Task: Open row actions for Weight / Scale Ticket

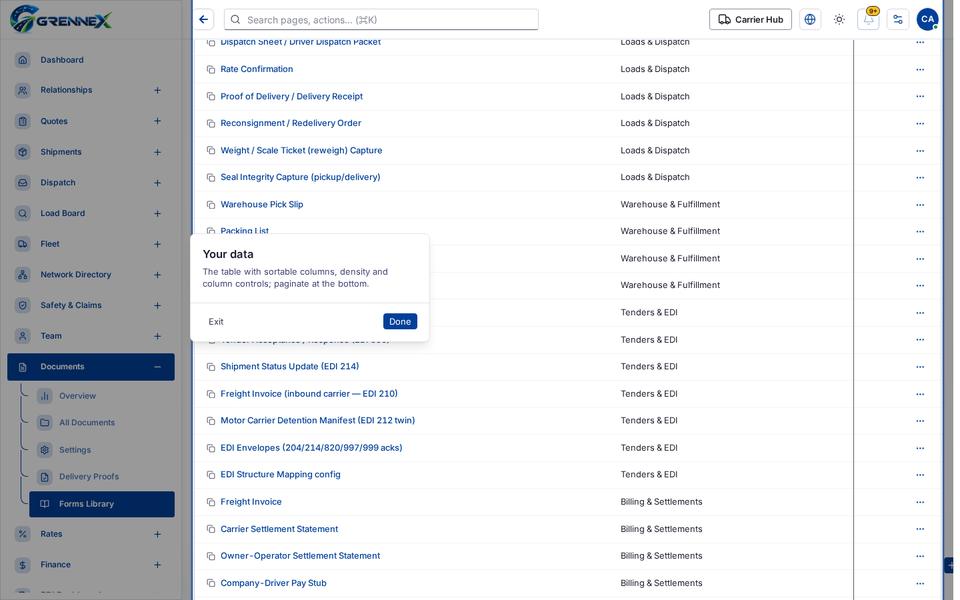Action: 920,151
